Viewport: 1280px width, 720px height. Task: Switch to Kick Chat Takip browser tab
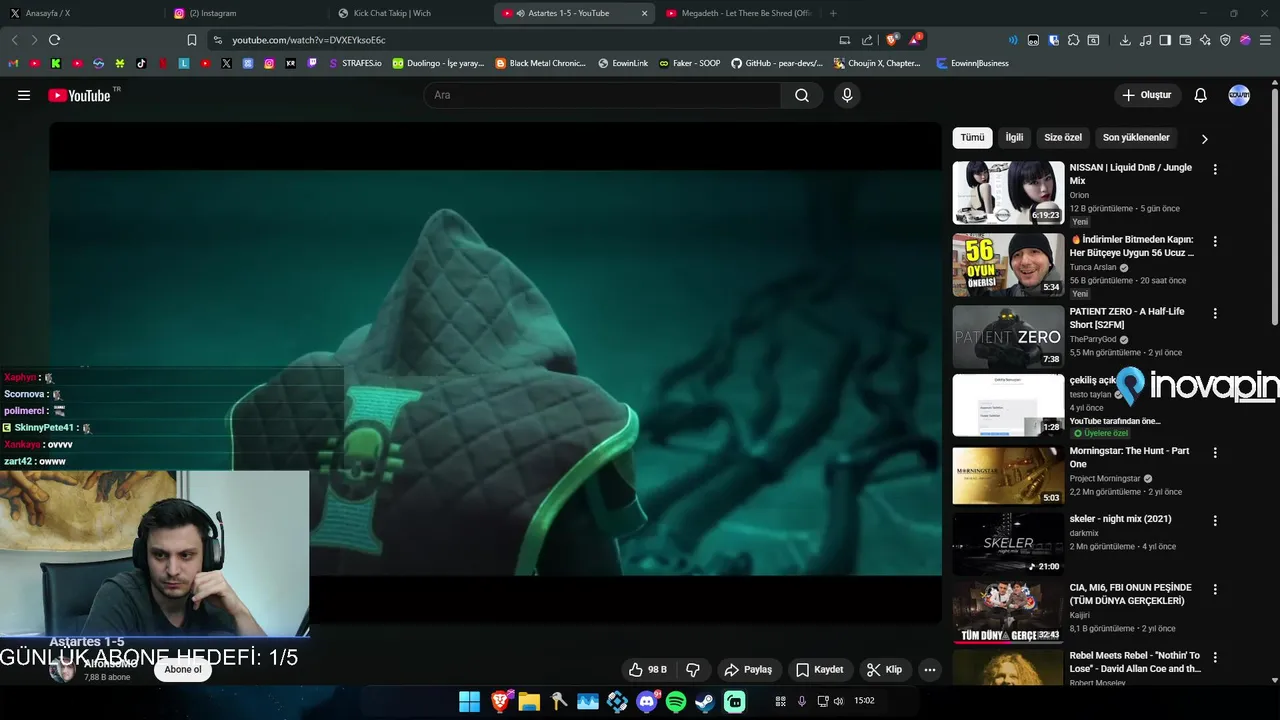(x=410, y=13)
